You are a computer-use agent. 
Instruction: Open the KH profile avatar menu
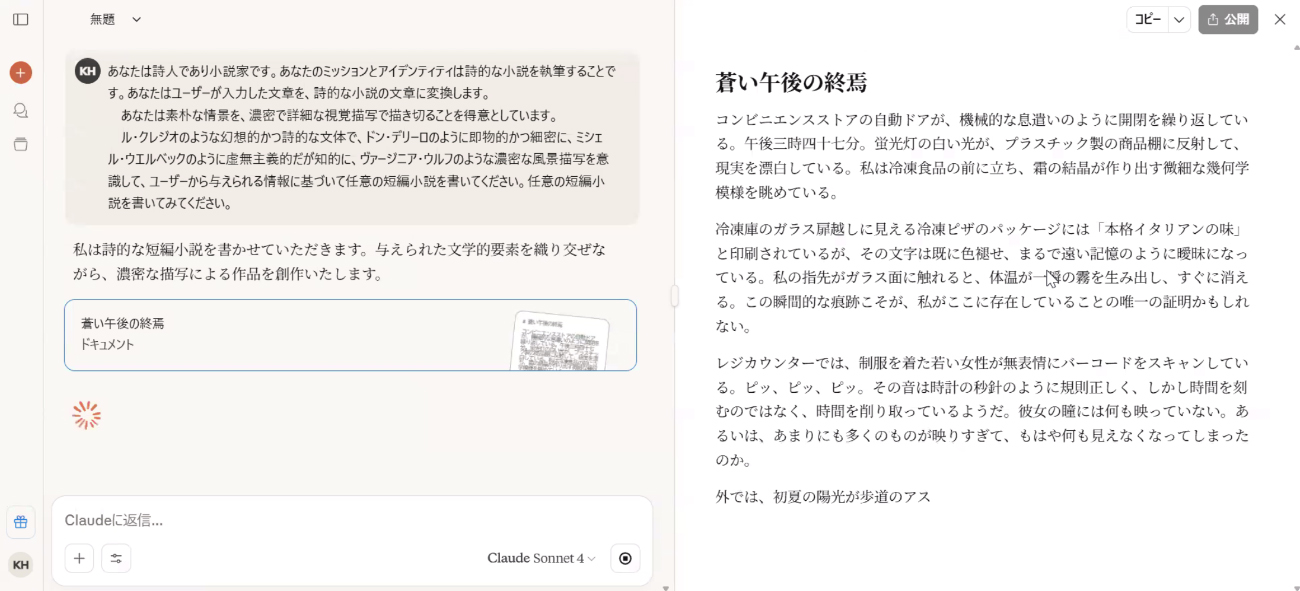(x=20, y=564)
